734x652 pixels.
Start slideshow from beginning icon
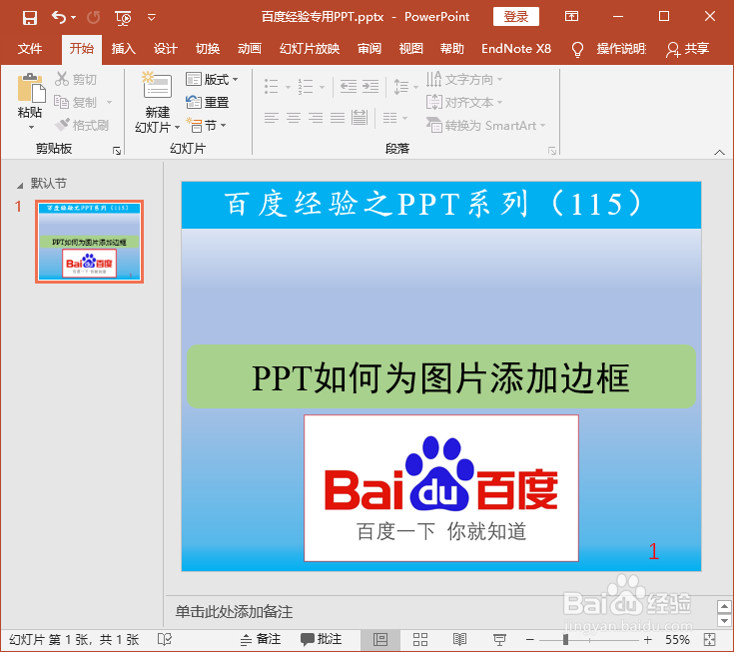tap(123, 18)
